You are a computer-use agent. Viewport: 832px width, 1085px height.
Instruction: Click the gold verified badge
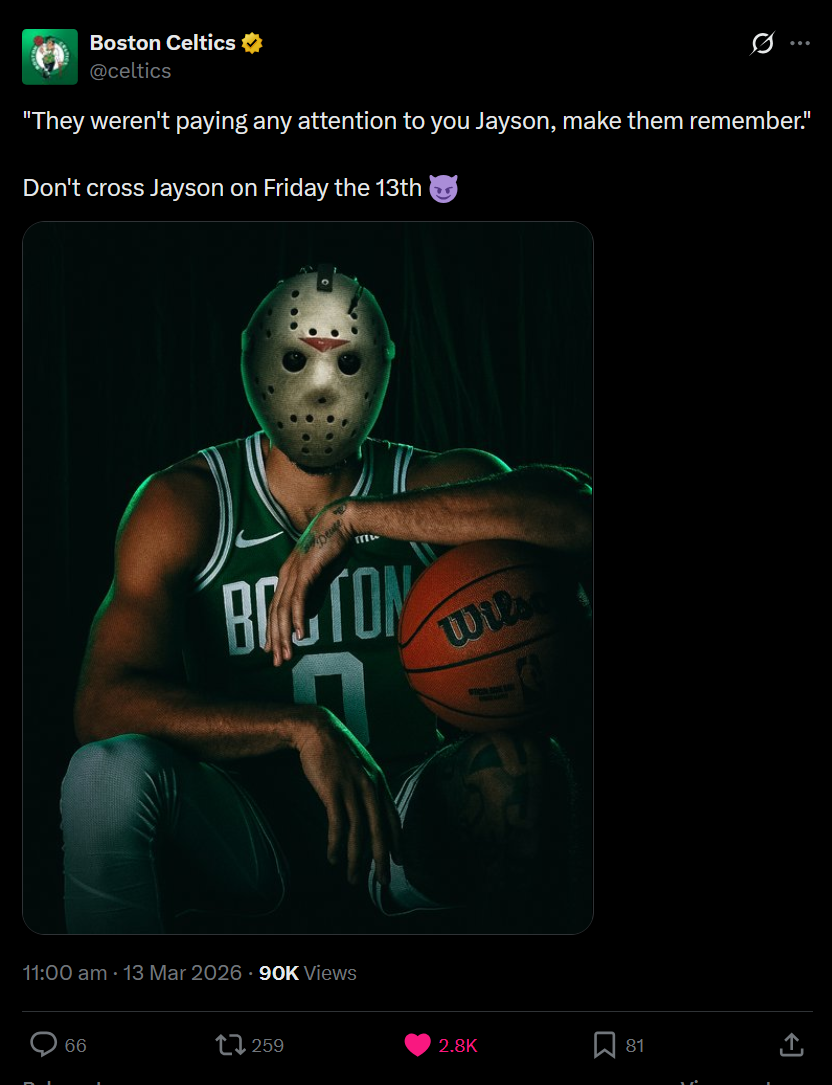point(252,43)
